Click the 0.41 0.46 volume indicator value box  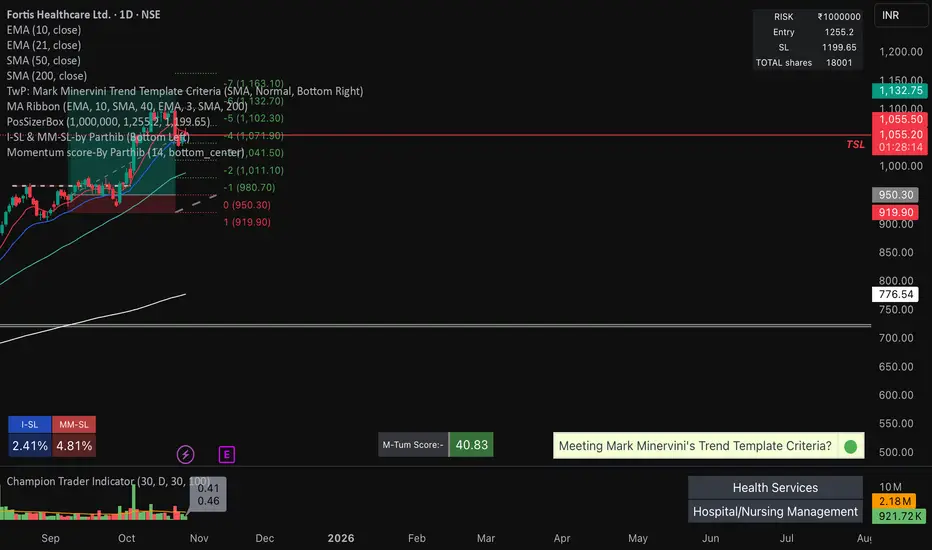[x=208, y=495]
